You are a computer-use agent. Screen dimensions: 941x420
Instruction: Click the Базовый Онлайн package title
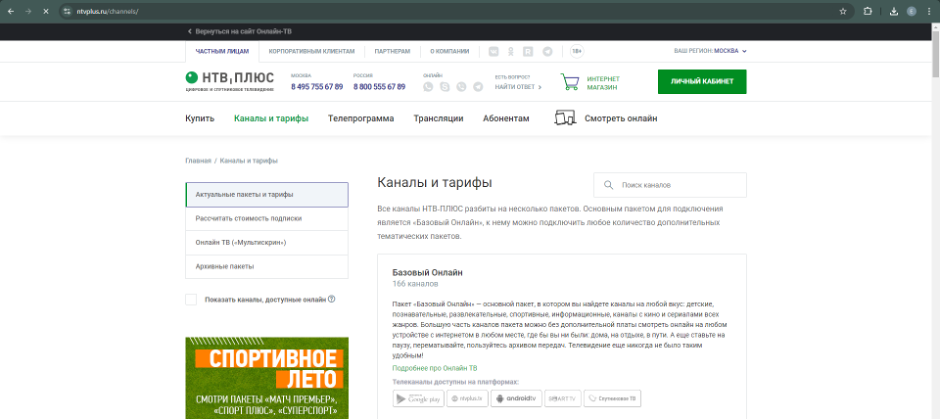pos(427,272)
